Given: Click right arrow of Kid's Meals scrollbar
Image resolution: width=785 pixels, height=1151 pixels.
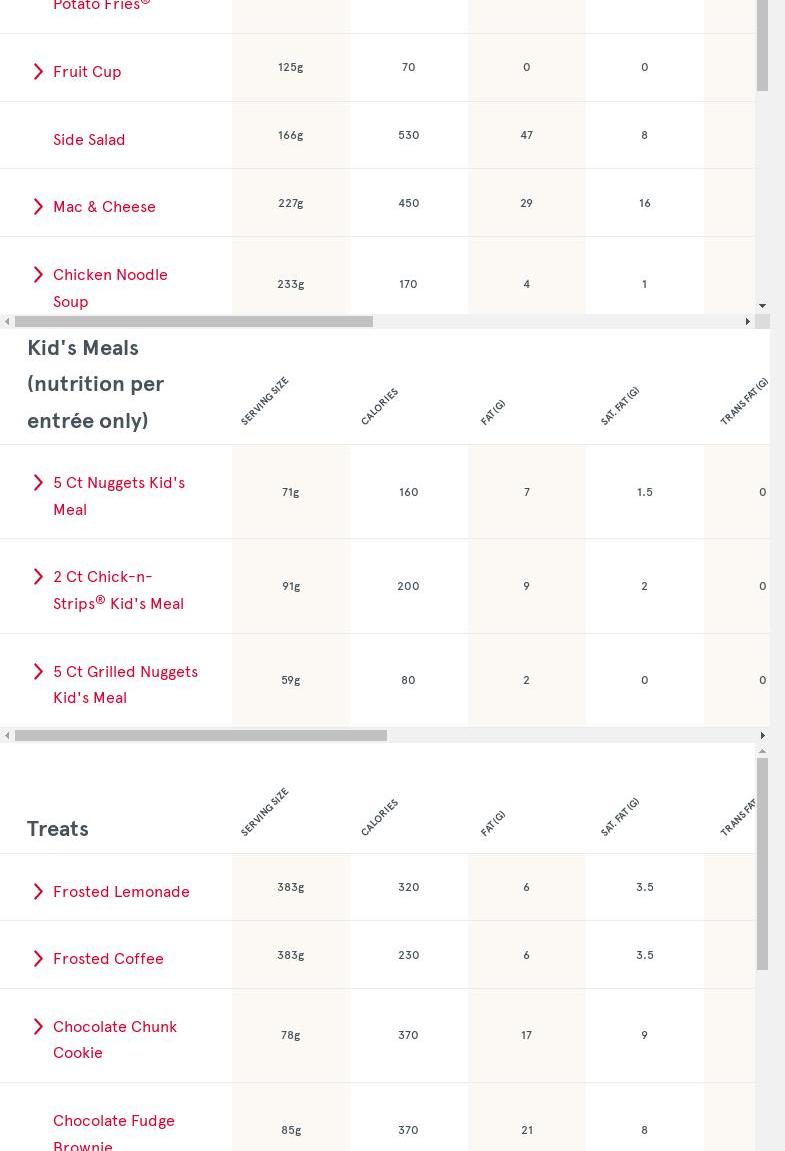Looking at the screenshot, I should pyautogui.click(x=762, y=736).
